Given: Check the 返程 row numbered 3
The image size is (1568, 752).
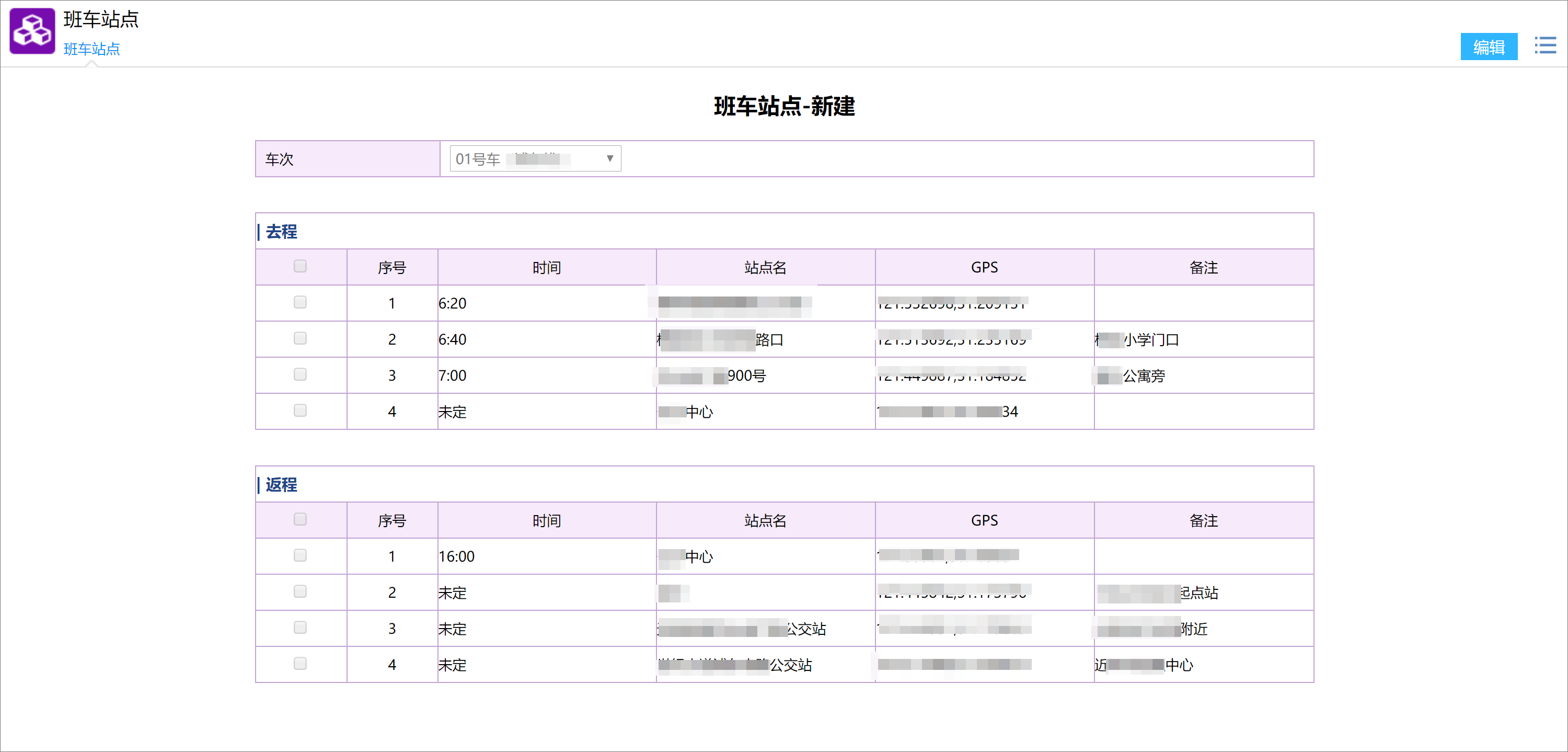Looking at the screenshot, I should coord(300,628).
